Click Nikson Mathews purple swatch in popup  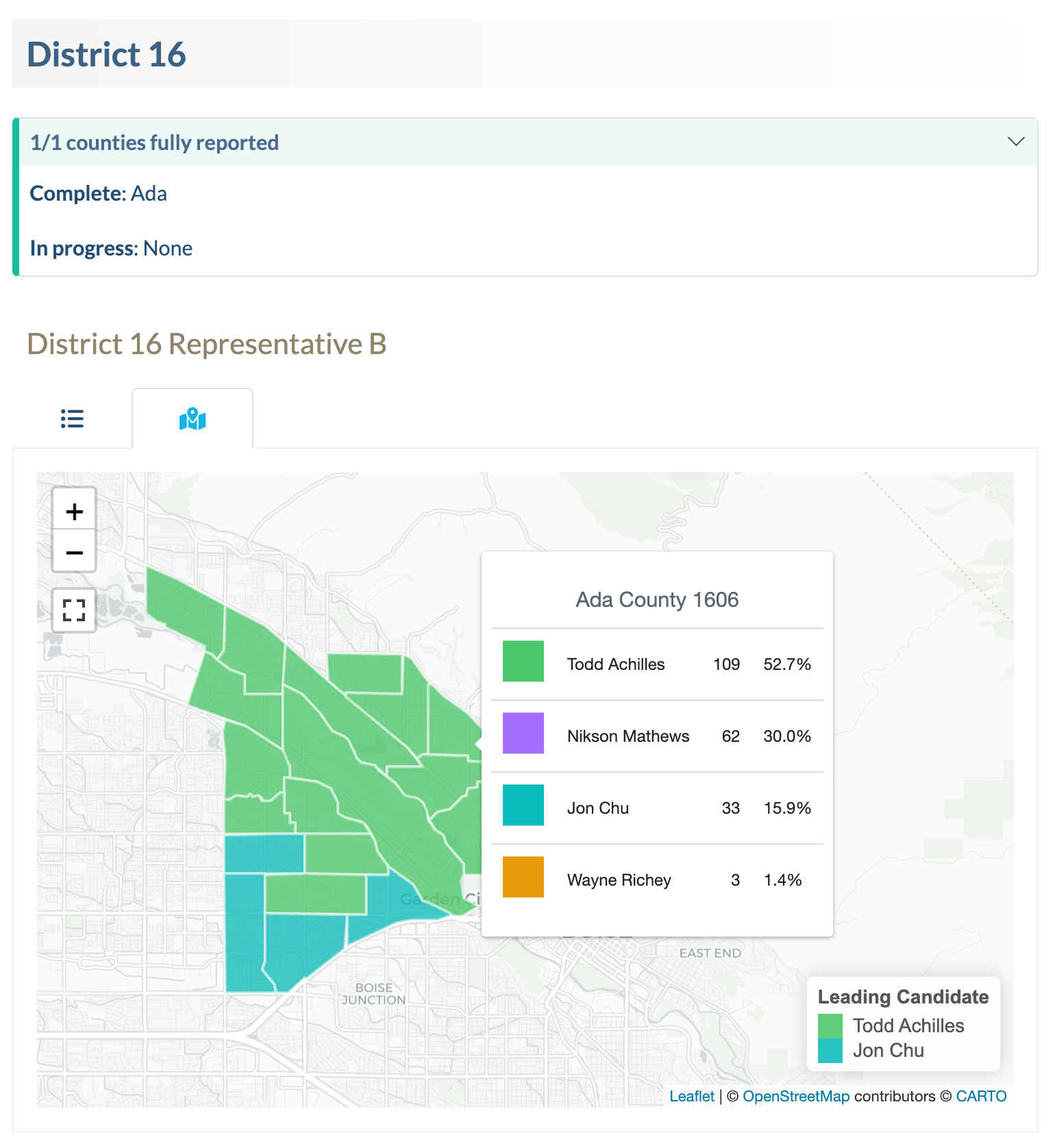pyautogui.click(x=523, y=733)
